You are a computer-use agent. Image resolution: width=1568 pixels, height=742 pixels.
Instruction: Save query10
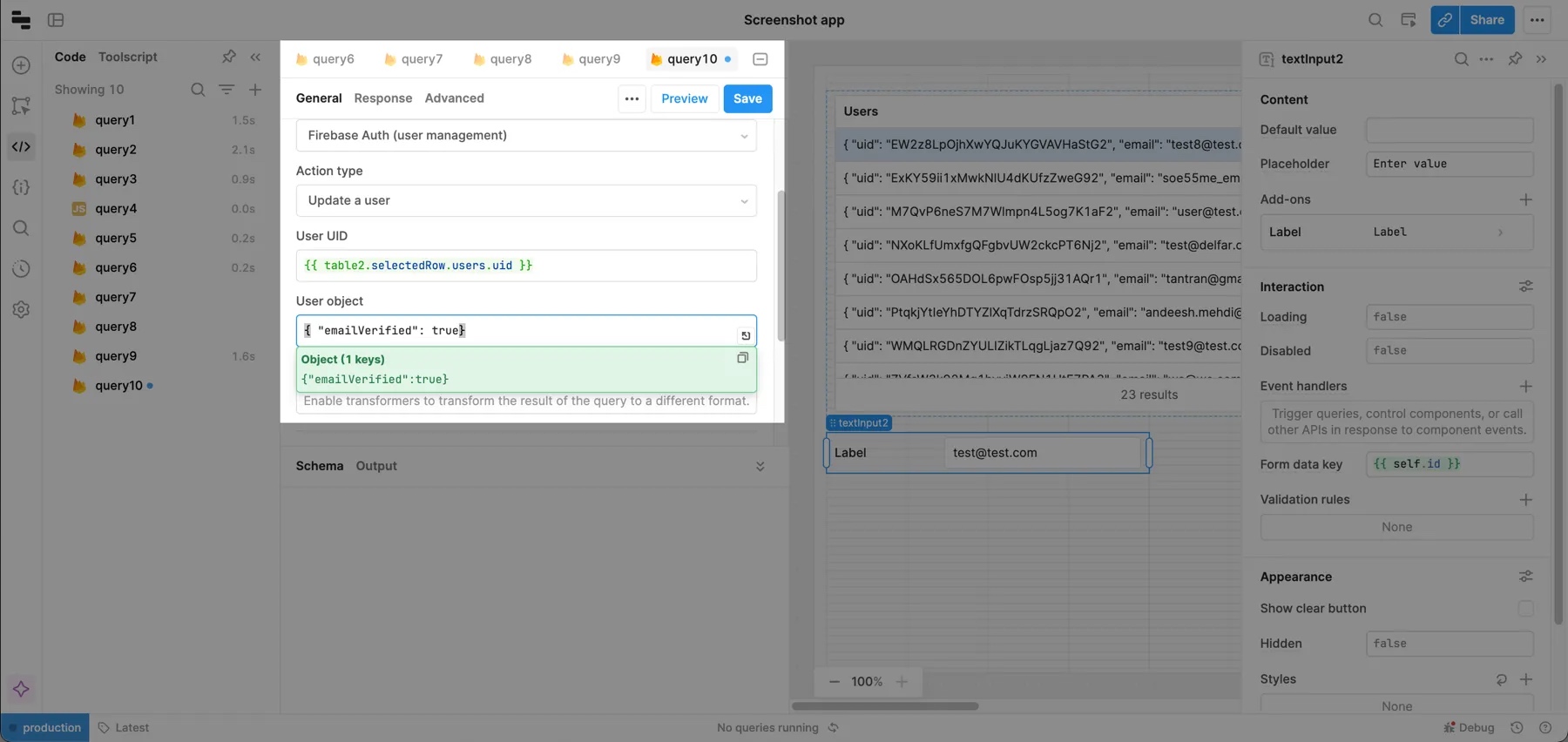tap(747, 98)
